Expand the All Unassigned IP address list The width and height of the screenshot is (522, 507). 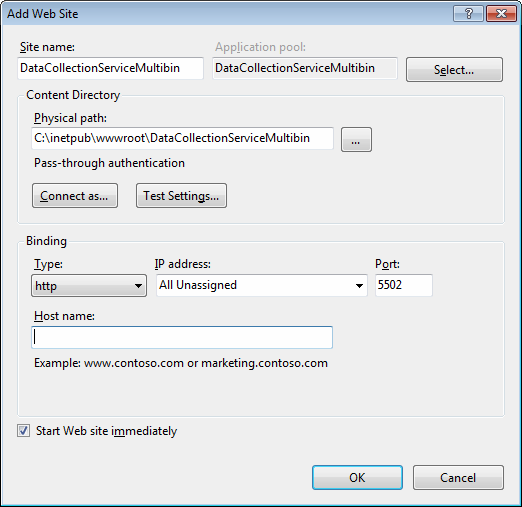pyautogui.click(x=262, y=285)
